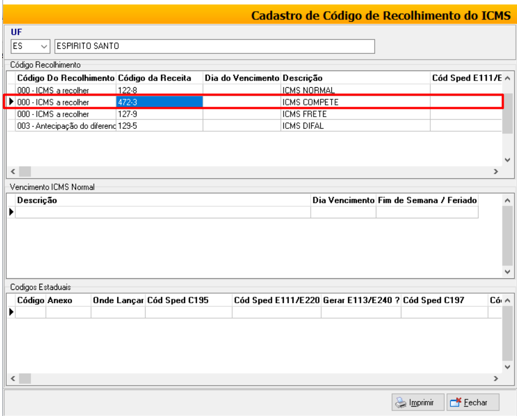Viewport: 519px width, 420px height.
Task: Click Código Recolhimento grid scroll-right arrow
Action: [496, 171]
